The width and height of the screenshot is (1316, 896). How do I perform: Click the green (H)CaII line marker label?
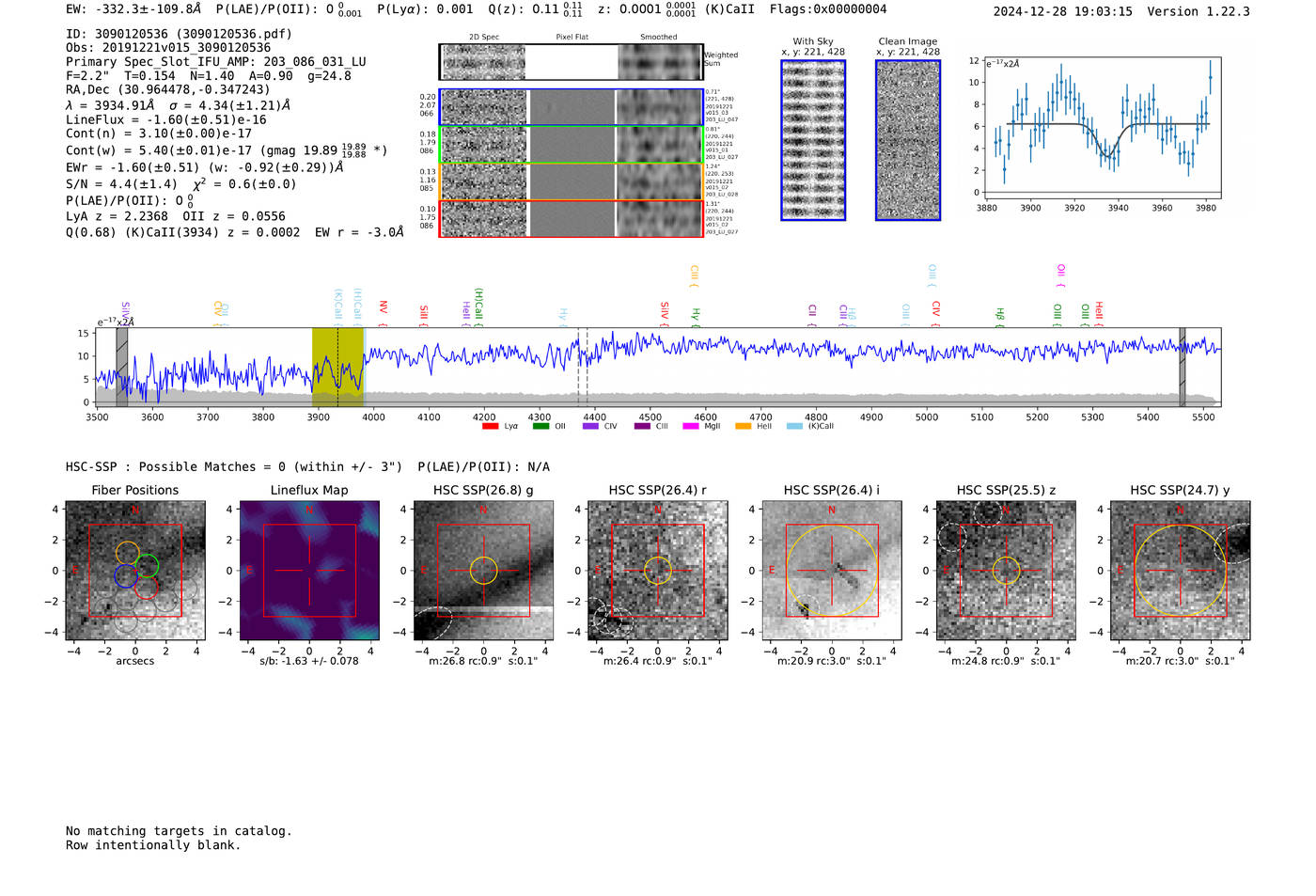(x=478, y=306)
